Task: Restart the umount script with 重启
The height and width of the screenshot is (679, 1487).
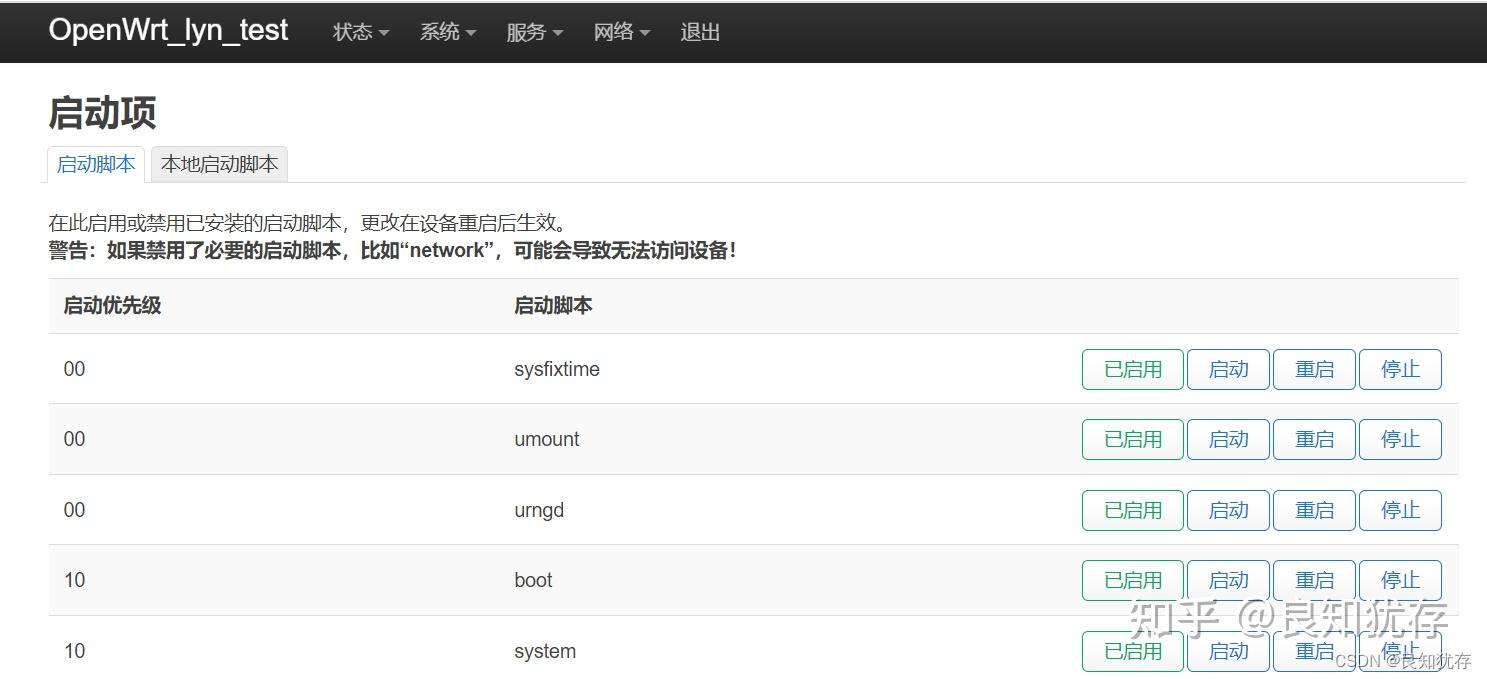Action: tap(1313, 439)
